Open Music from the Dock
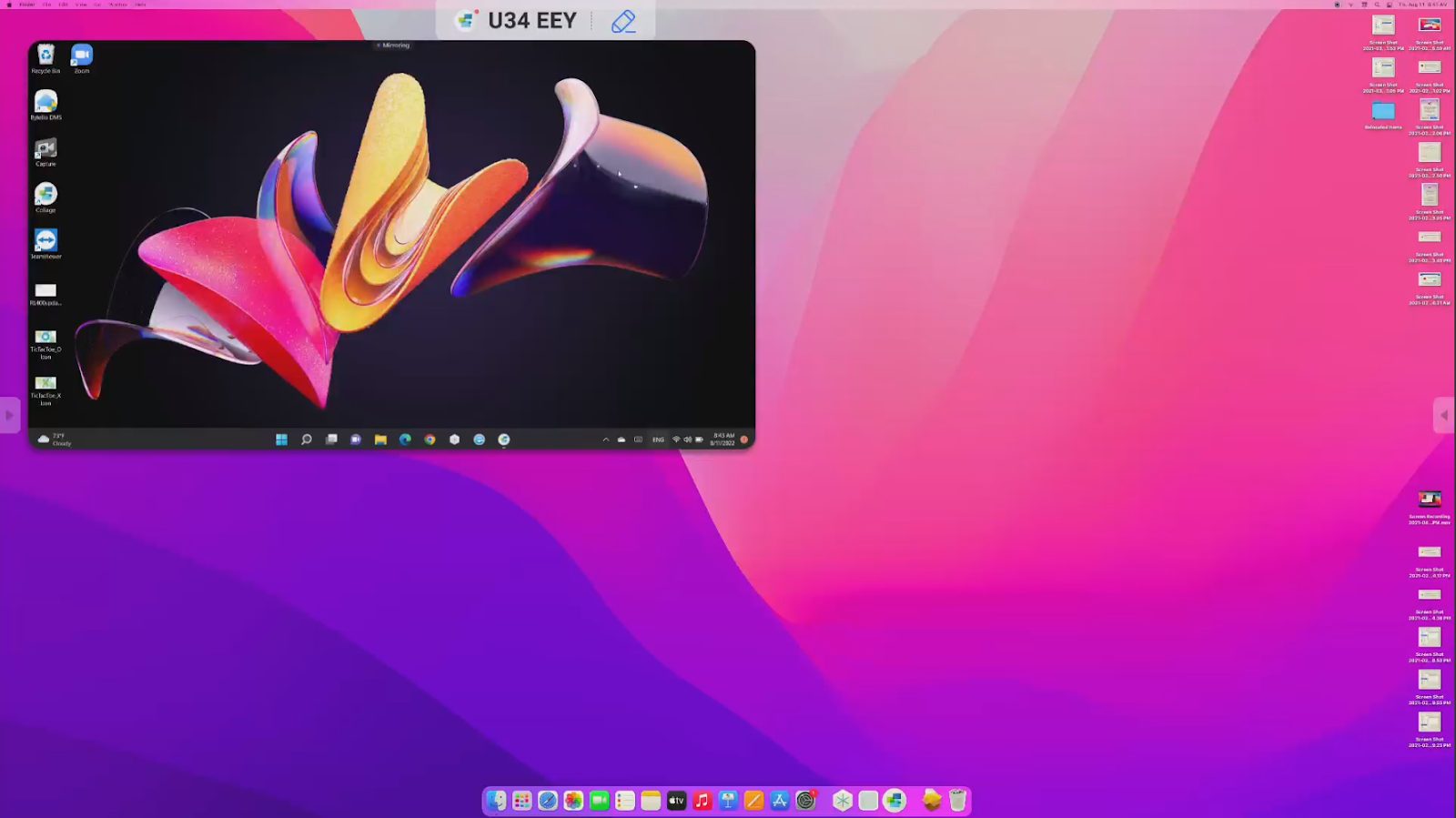Viewport: 1456px width, 818px height. click(x=703, y=801)
